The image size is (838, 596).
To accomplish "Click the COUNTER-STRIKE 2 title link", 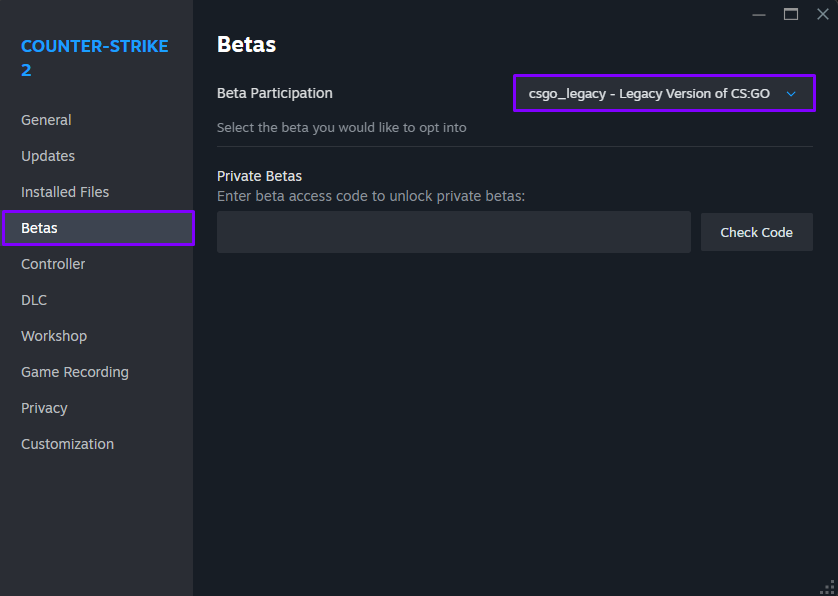I will click(x=95, y=58).
